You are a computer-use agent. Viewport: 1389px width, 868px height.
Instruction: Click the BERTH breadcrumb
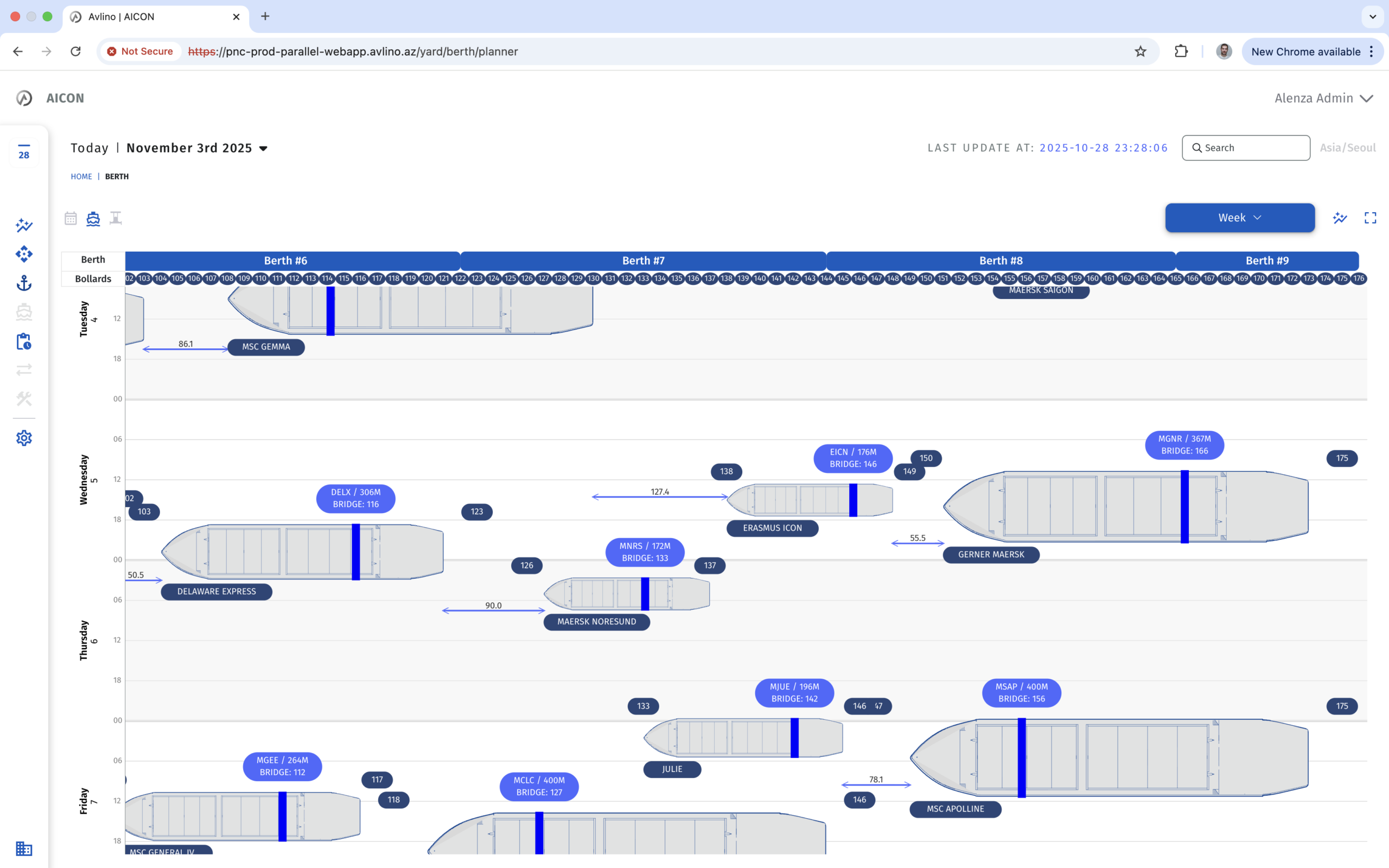[x=117, y=177]
